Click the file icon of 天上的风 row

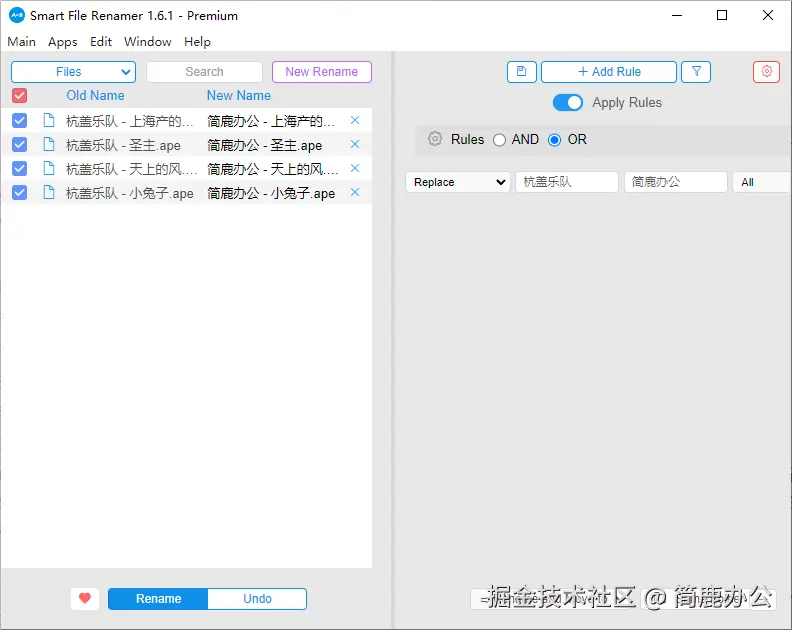[48, 168]
